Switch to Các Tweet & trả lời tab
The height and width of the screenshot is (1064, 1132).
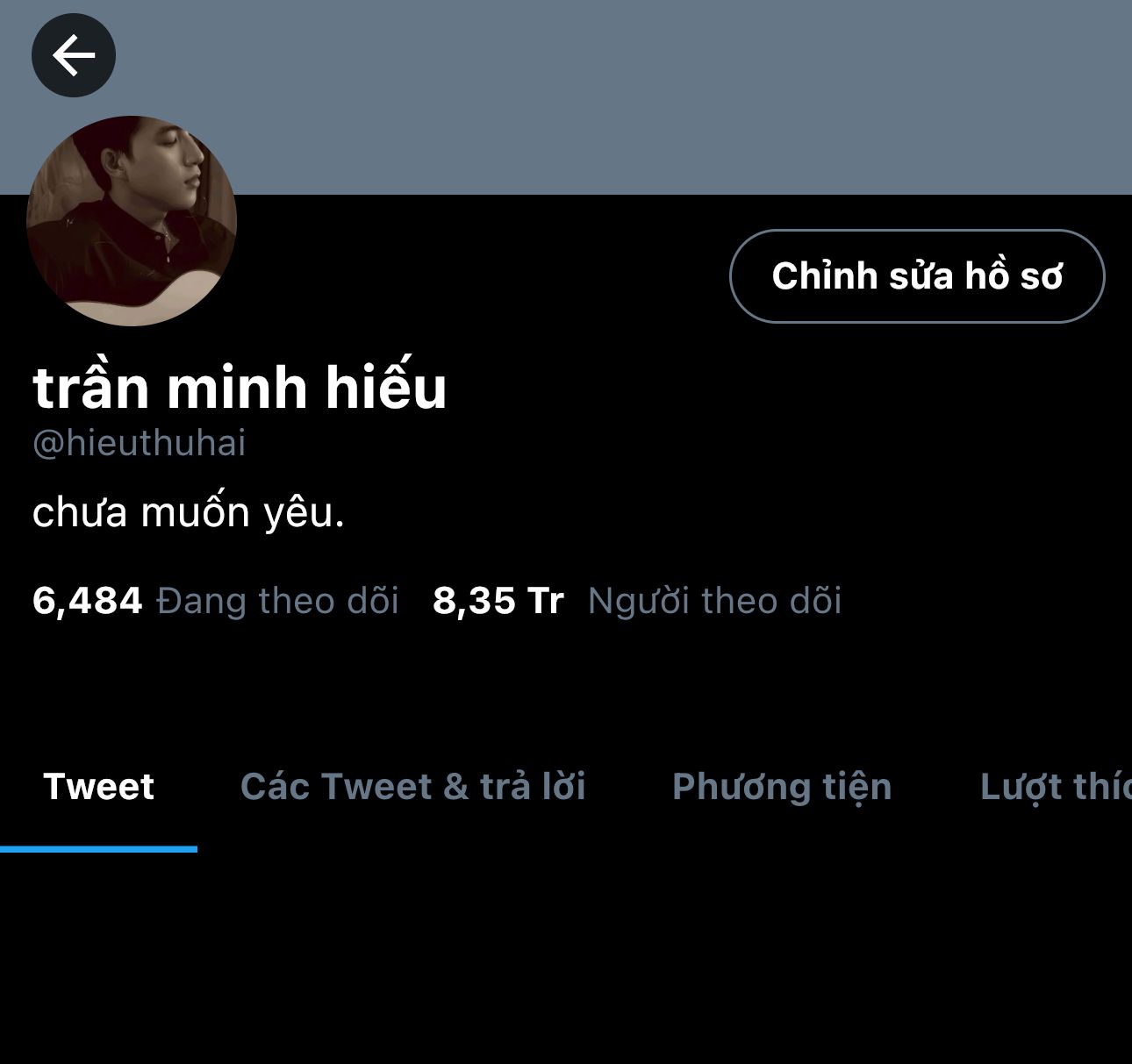tap(413, 786)
